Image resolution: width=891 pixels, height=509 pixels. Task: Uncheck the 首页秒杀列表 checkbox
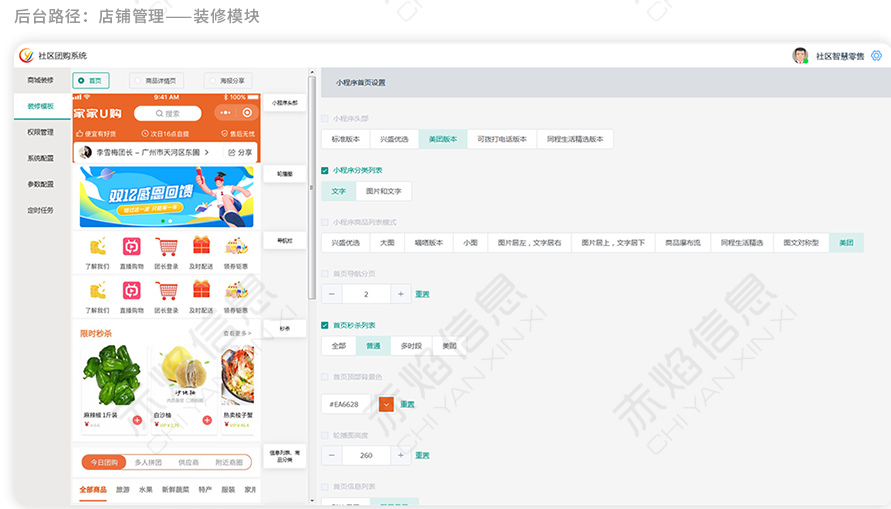pos(324,325)
